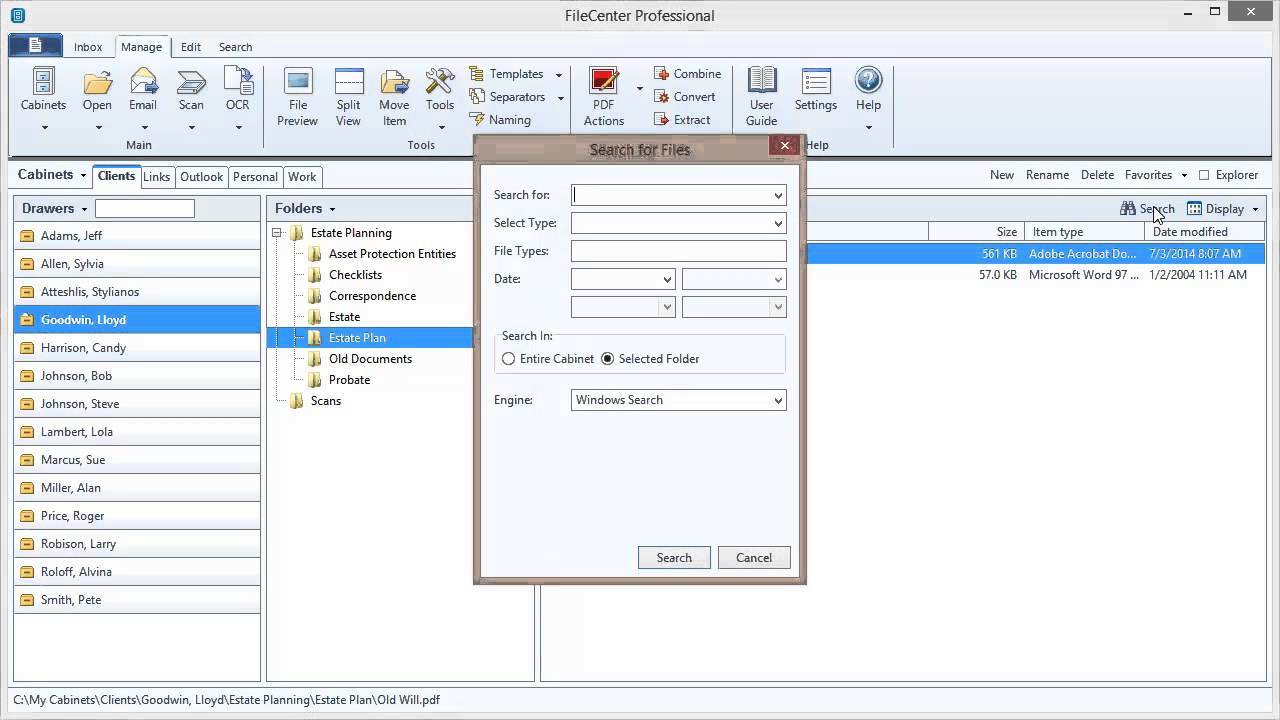Select the Johnson, Bob drawer
The height and width of the screenshot is (720, 1280).
pyautogui.click(x=137, y=376)
